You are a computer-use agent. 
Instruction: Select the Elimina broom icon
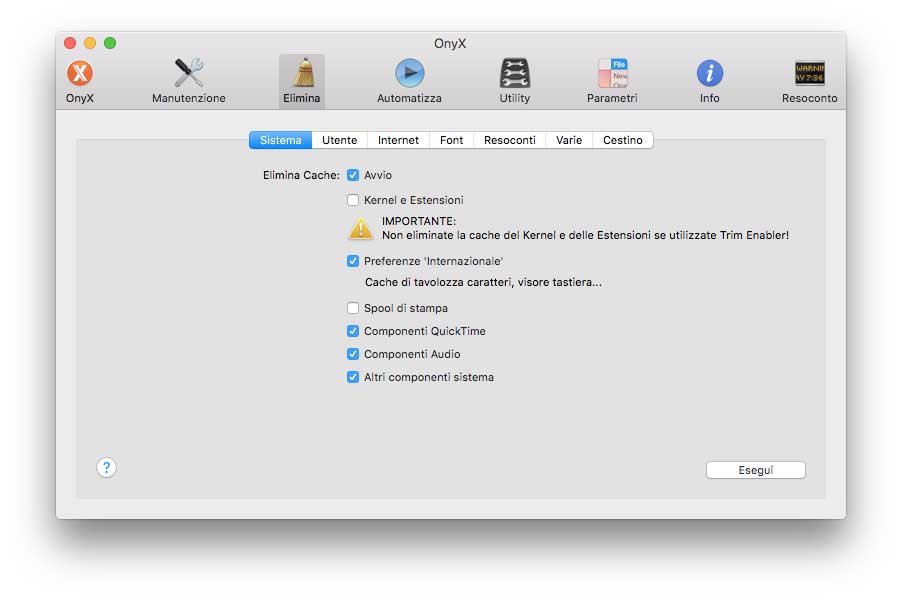pos(302,73)
